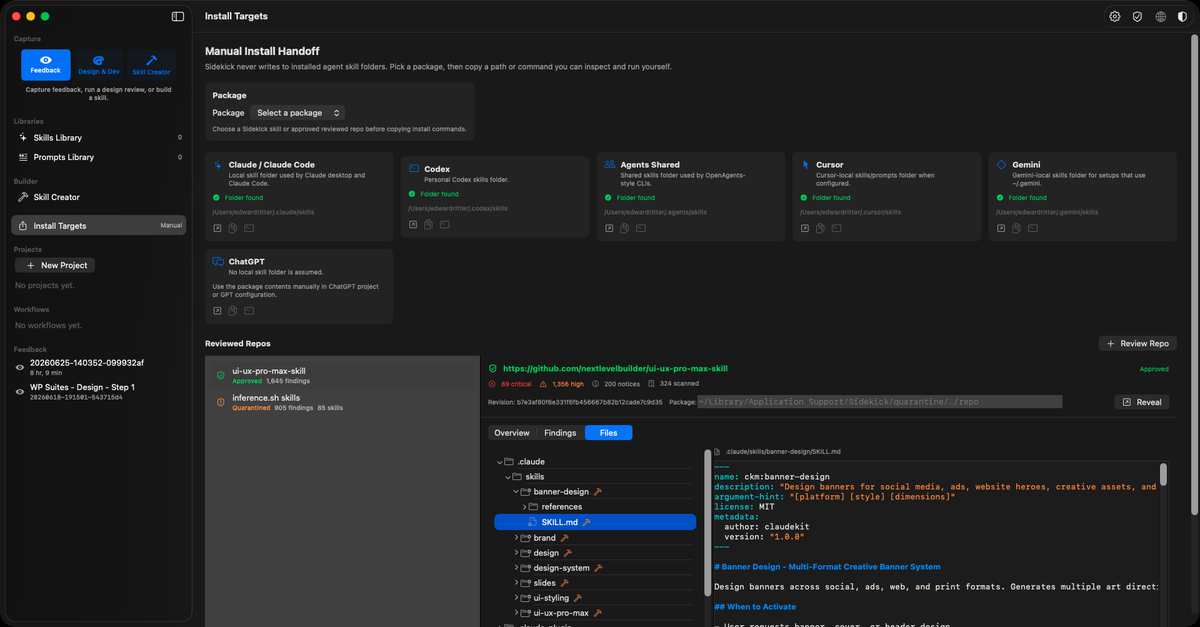Image resolution: width=1200 pixels, height=627 pixels.
Task: Click terminal command icon in ChatGPT card
Action: pyautogui.click(x=249, y=311)
